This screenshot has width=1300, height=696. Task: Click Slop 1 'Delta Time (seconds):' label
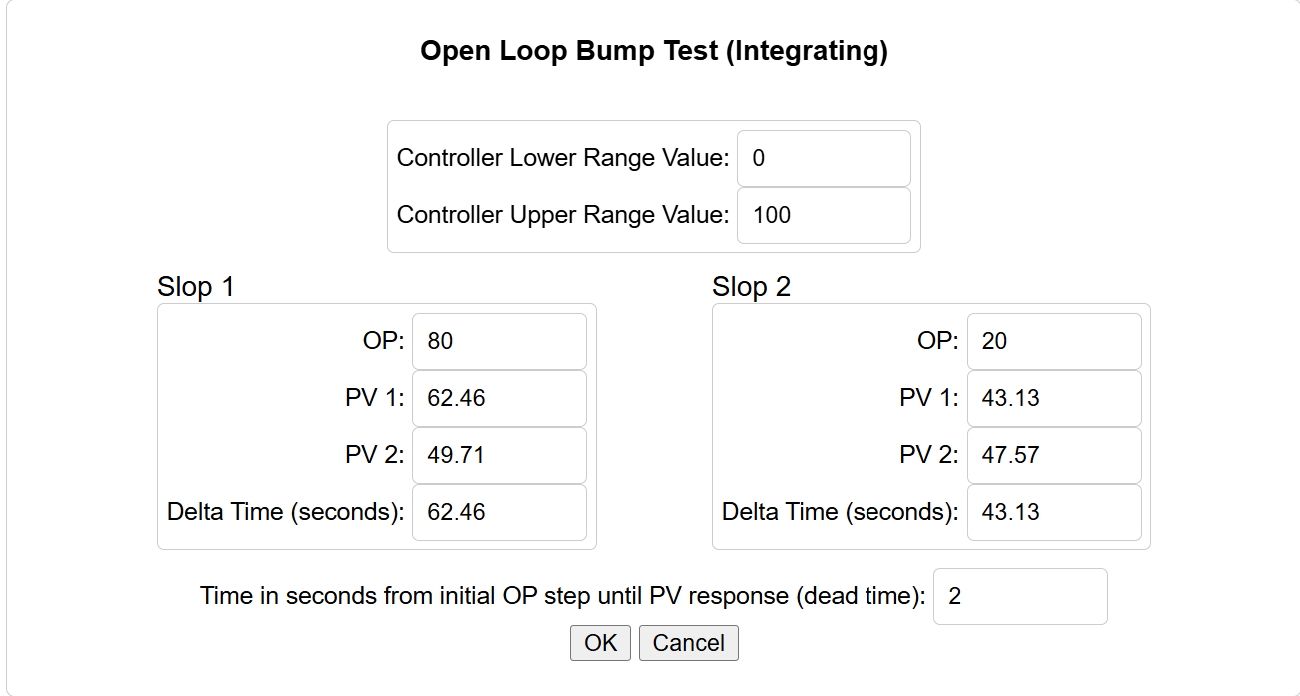(x=285, y=512)
